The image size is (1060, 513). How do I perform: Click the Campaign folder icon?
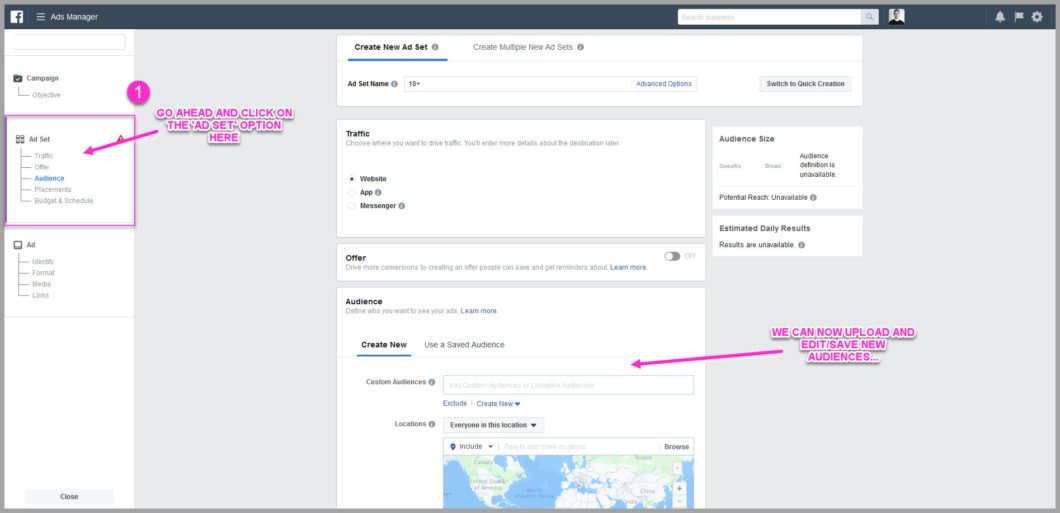coord(18,78)
